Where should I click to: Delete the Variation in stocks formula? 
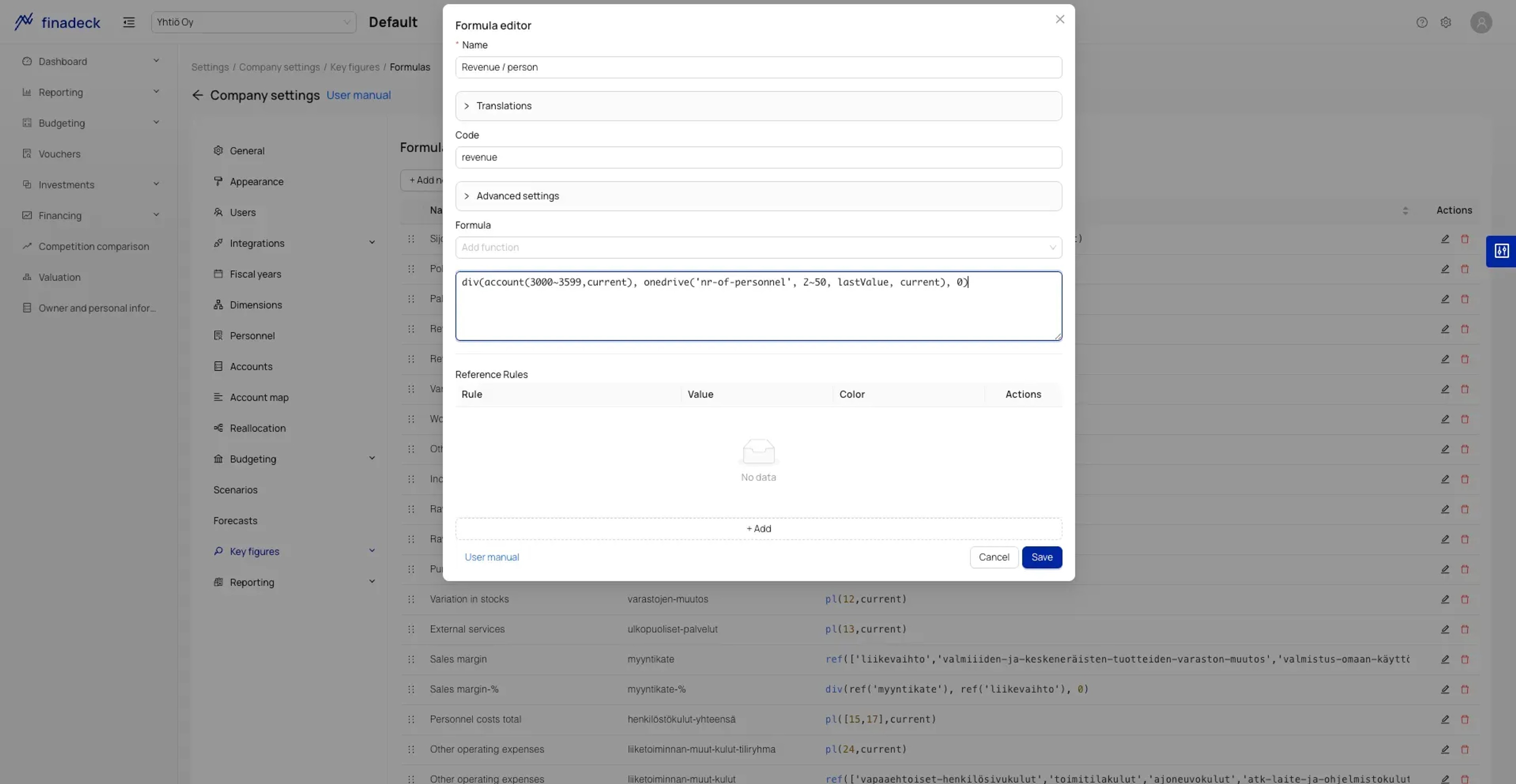(1465, 599)
